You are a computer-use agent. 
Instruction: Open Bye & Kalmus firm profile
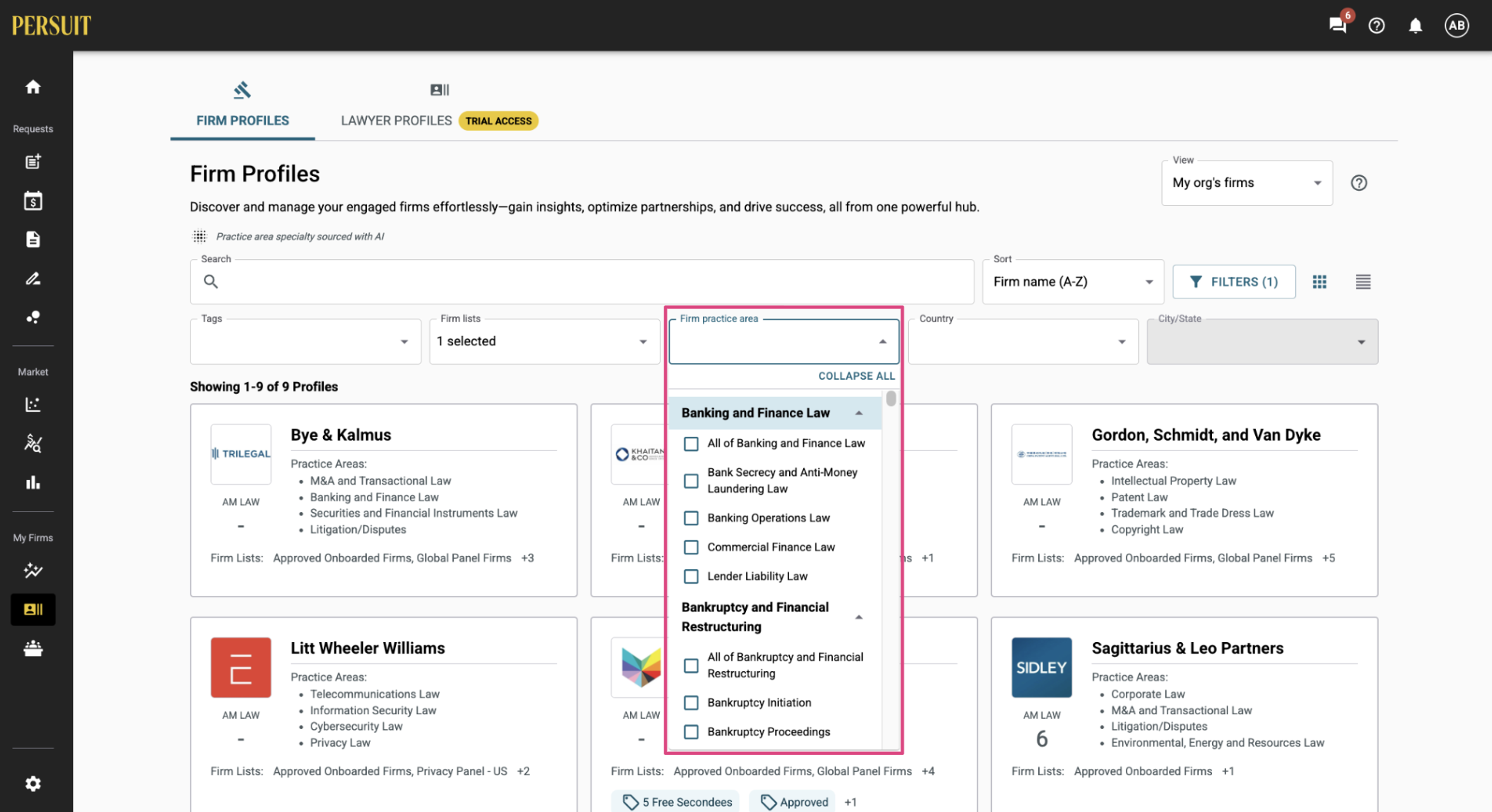click(341, 435)
